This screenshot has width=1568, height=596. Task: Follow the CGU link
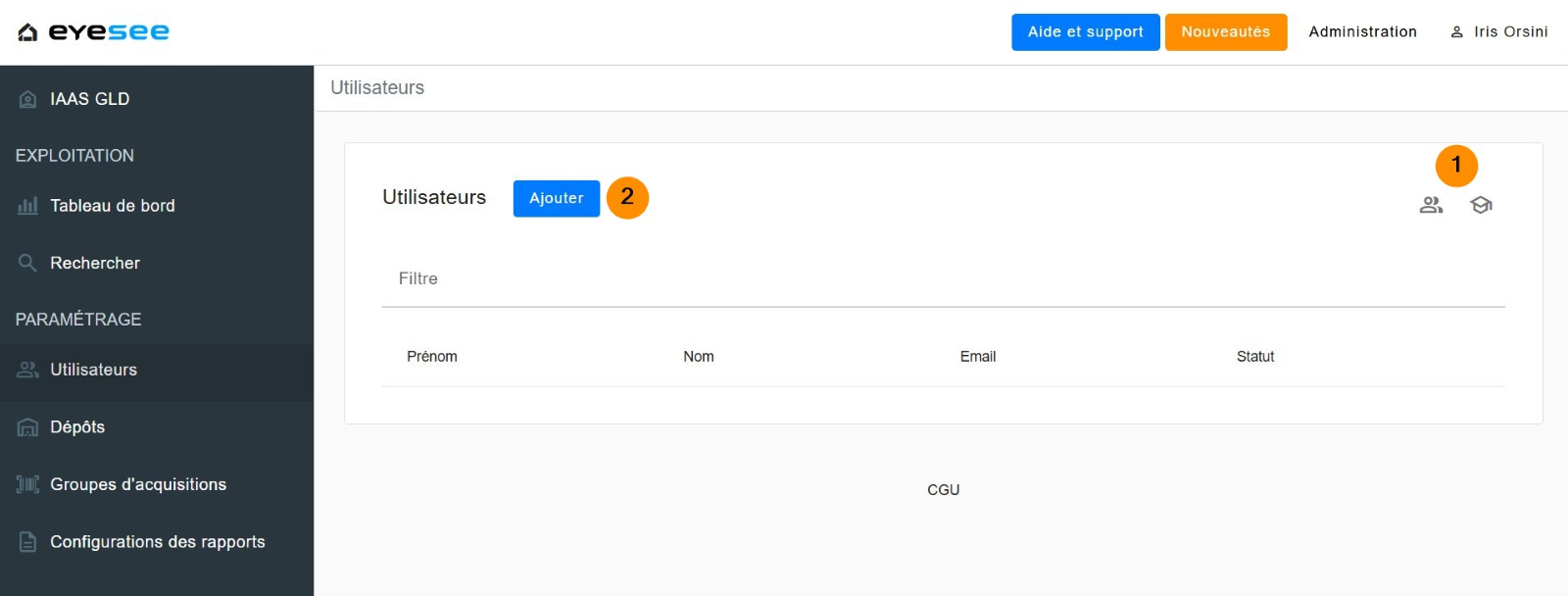943,490
